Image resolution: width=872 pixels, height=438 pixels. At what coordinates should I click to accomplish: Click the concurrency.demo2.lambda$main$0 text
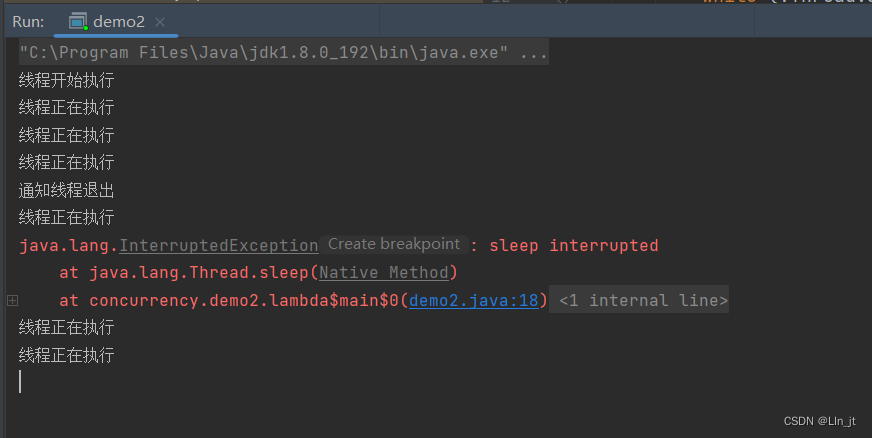click(x=244, y=300)
